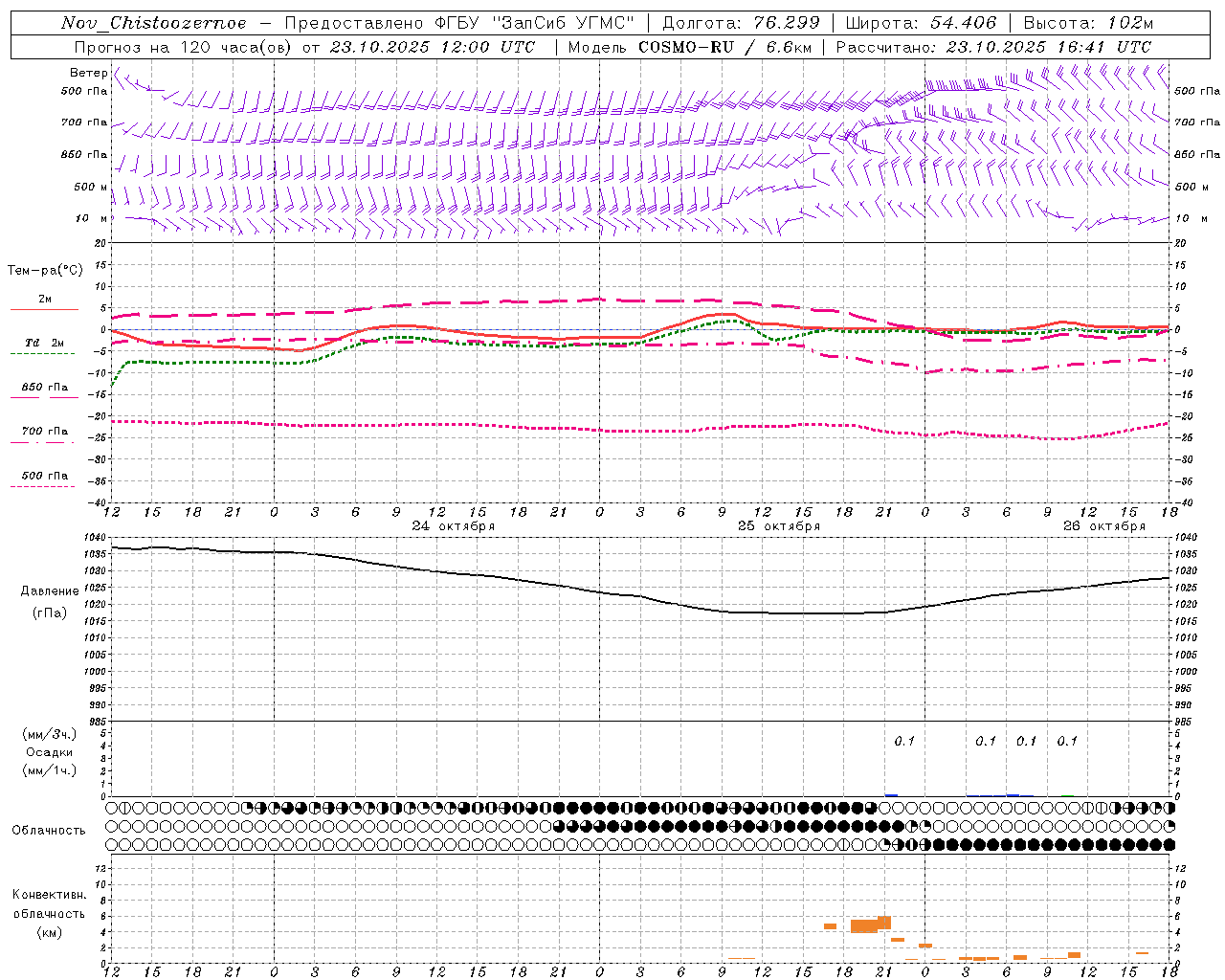Click the (гПа) unit under Давление

click(x=50, y=613)
